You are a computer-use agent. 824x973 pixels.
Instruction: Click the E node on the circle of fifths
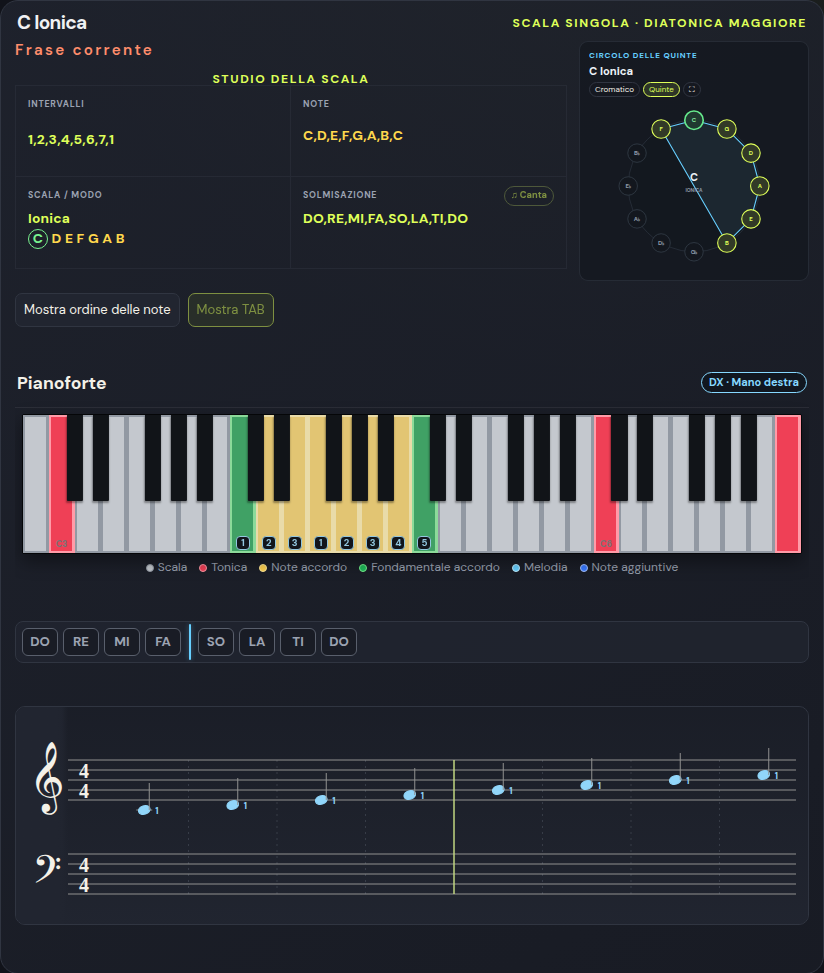751,218
